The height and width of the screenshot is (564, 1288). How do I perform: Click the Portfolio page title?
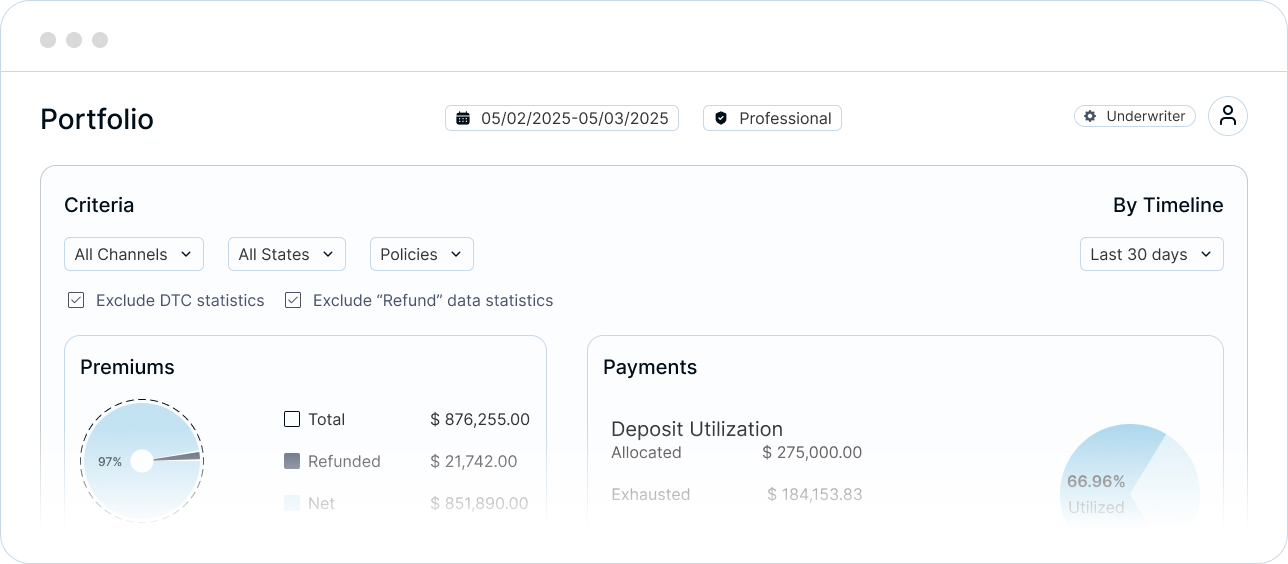97,119
